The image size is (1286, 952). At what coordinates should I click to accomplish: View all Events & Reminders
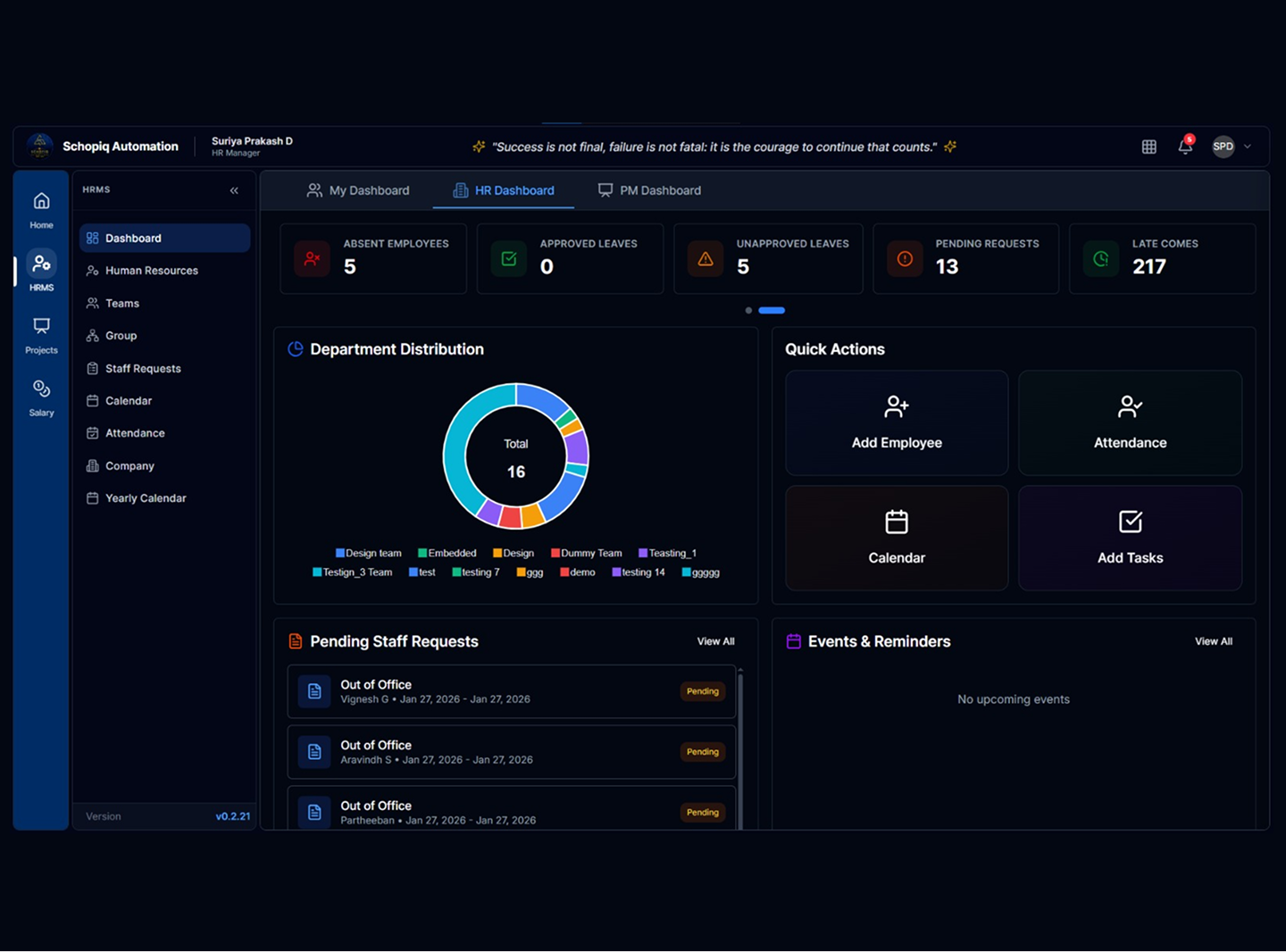point(1213,641)
